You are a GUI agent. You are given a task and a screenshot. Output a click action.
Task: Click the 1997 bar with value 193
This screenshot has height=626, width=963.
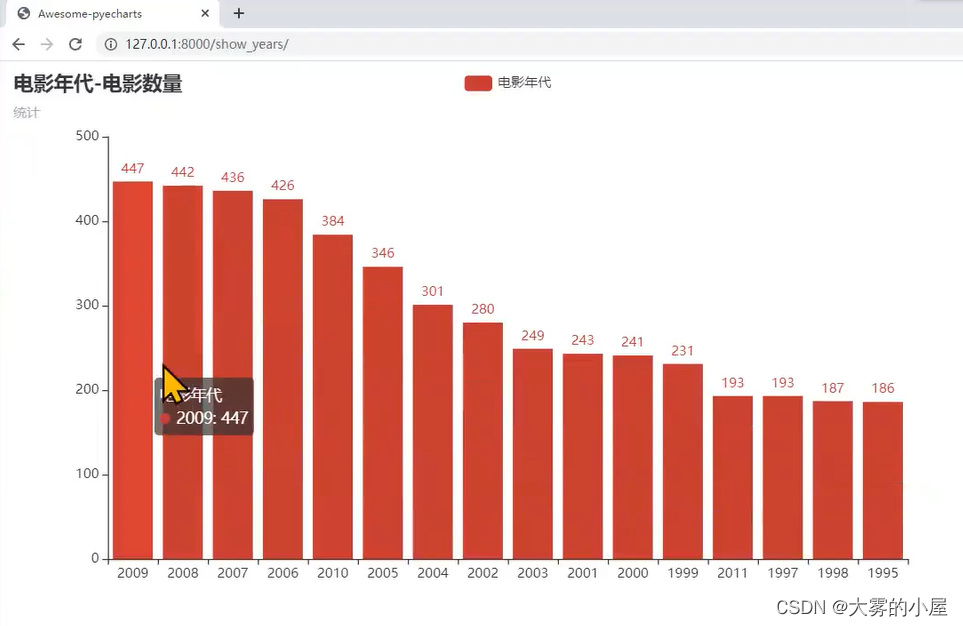(782, 477)
